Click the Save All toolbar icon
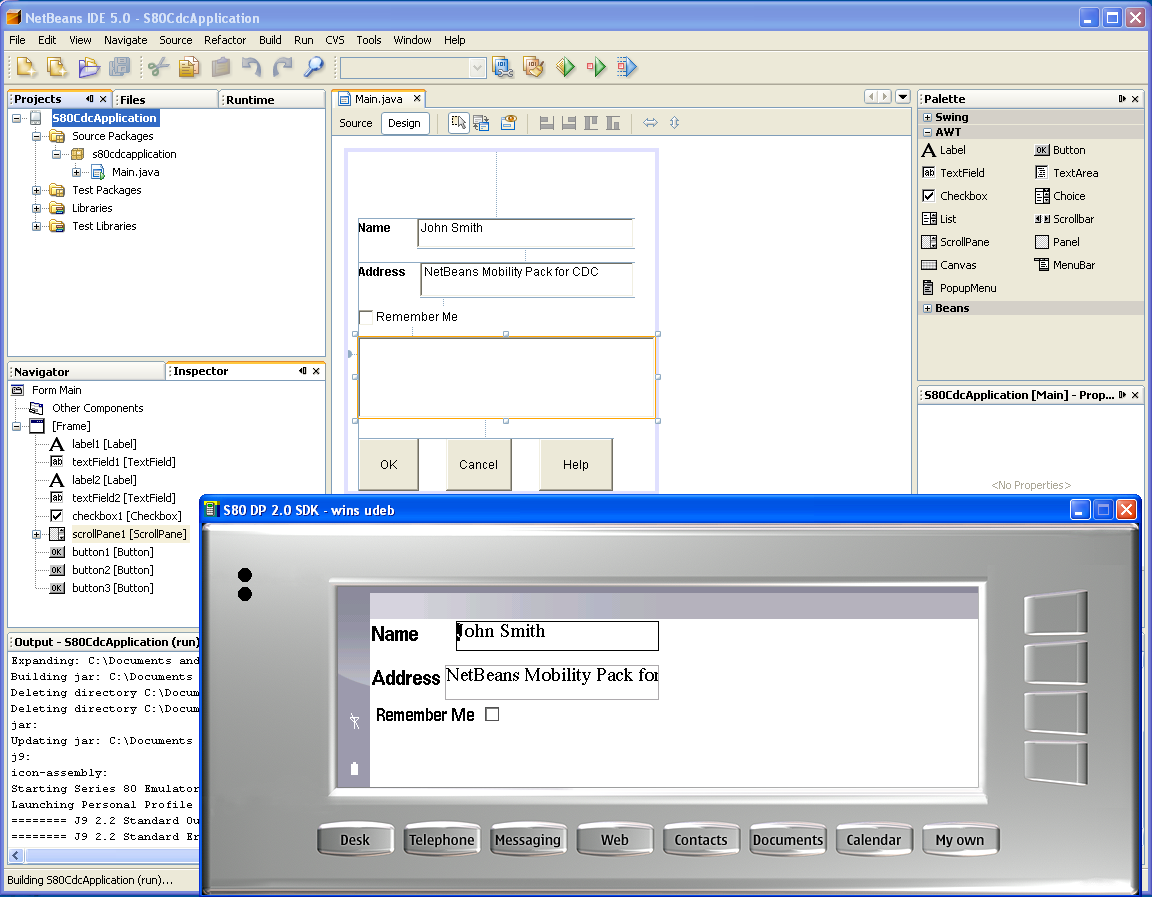The width and height of the screenshot is (1152, 897). click(x=120, y=68)
